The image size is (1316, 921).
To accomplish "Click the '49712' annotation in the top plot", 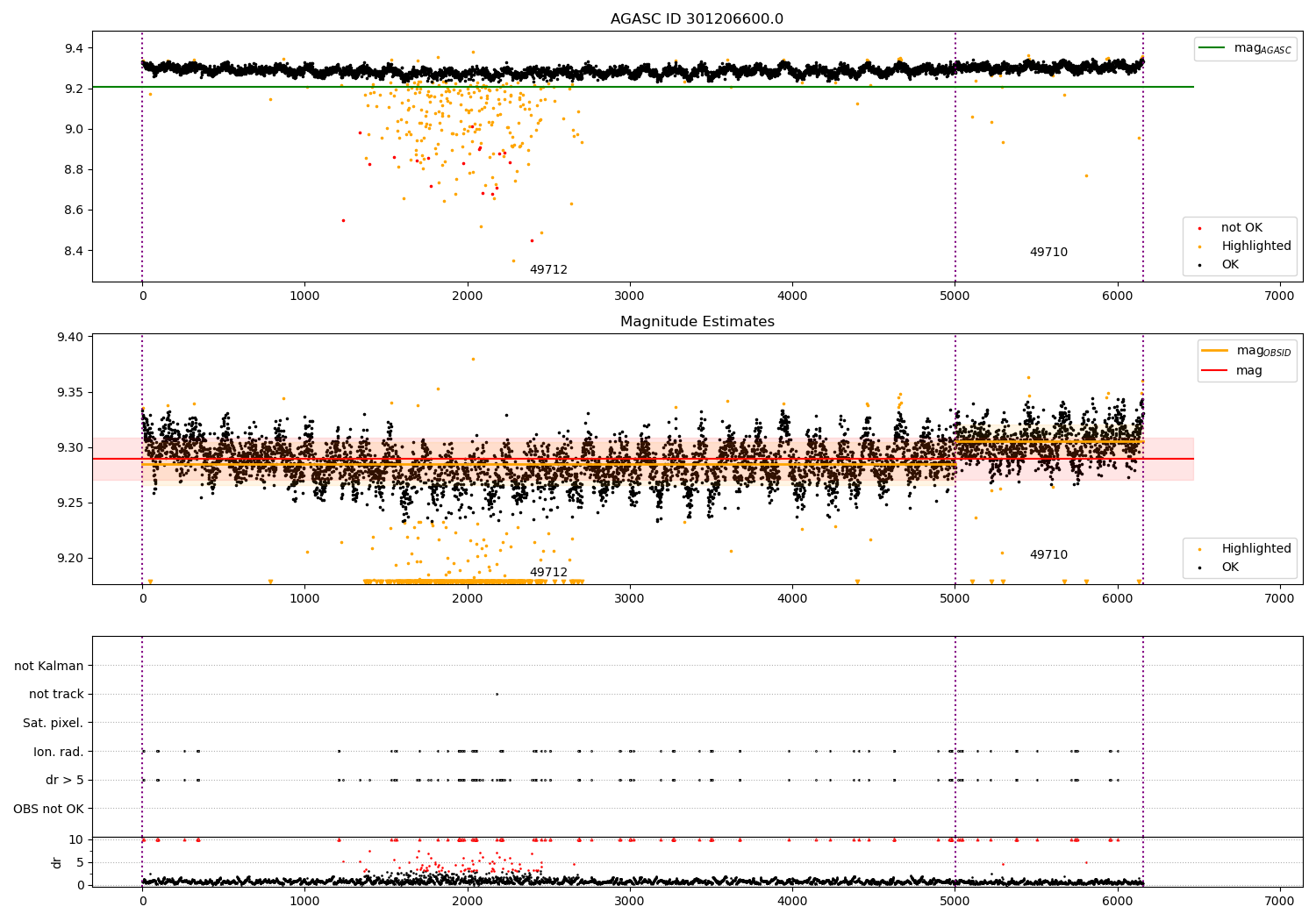I will coord(548,270).
